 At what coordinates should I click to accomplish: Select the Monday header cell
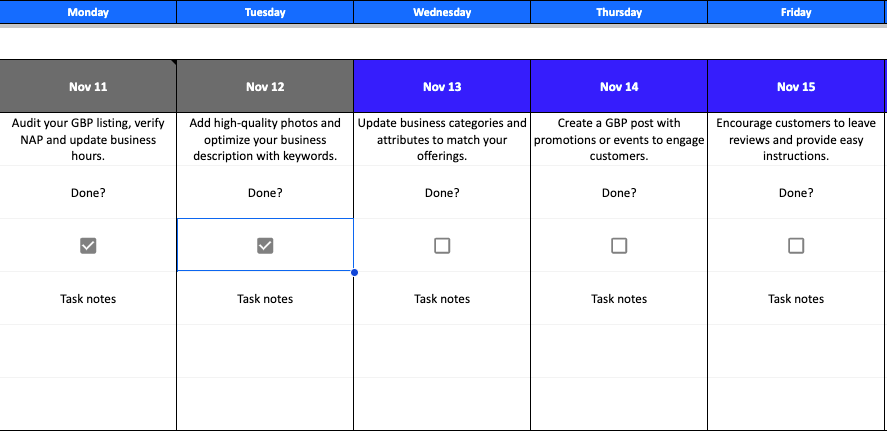pos(88,12)
